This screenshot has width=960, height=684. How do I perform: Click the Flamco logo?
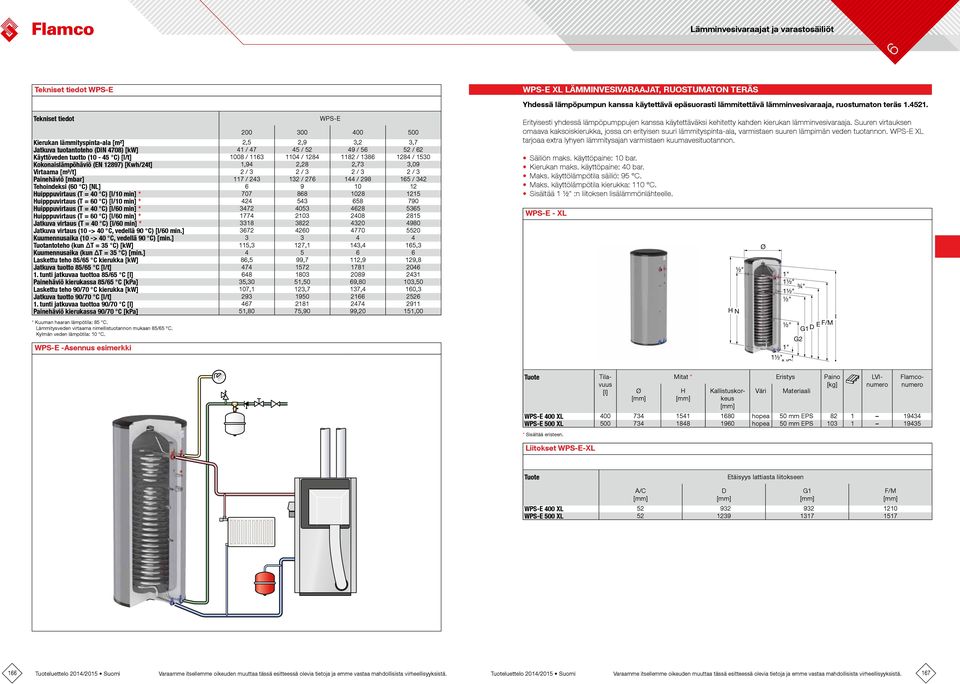[47, 29]
